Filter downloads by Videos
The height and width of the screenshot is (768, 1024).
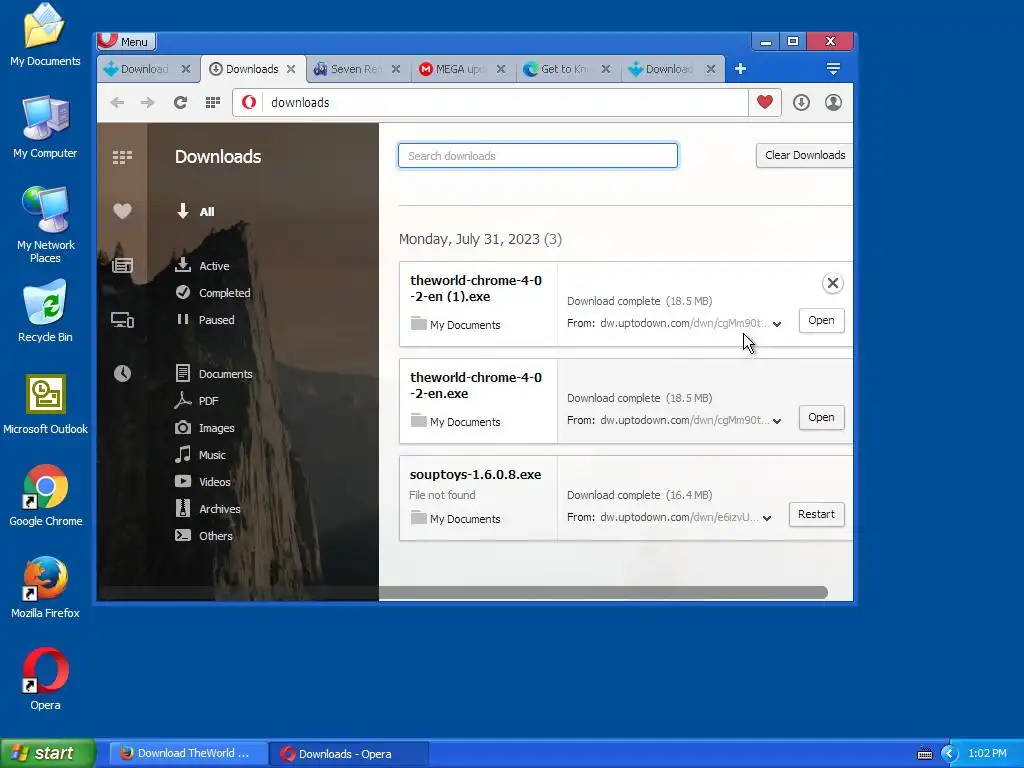(x=202, y=481)
